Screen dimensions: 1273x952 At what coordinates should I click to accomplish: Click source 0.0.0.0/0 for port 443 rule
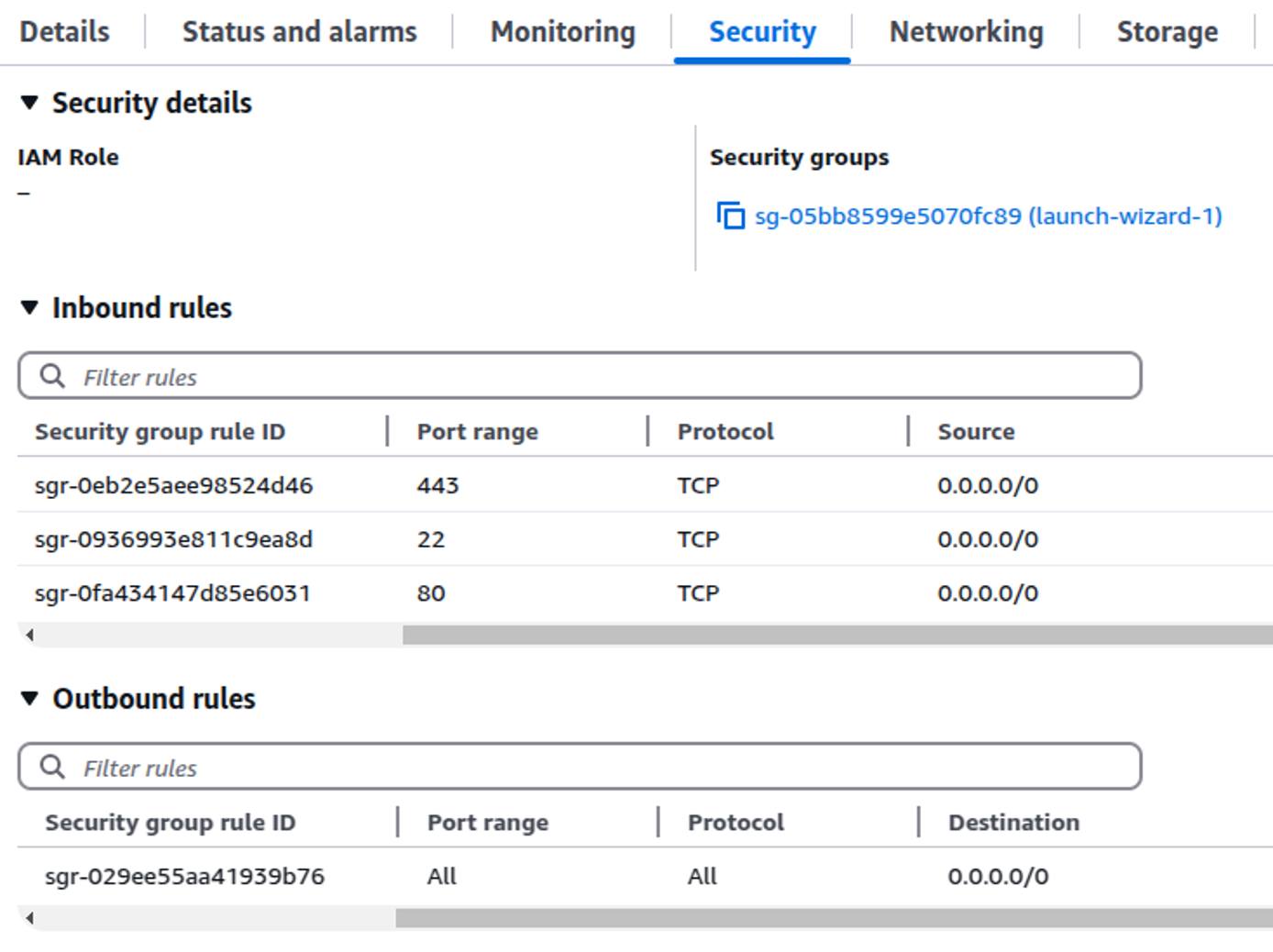[x=988, y=485]
